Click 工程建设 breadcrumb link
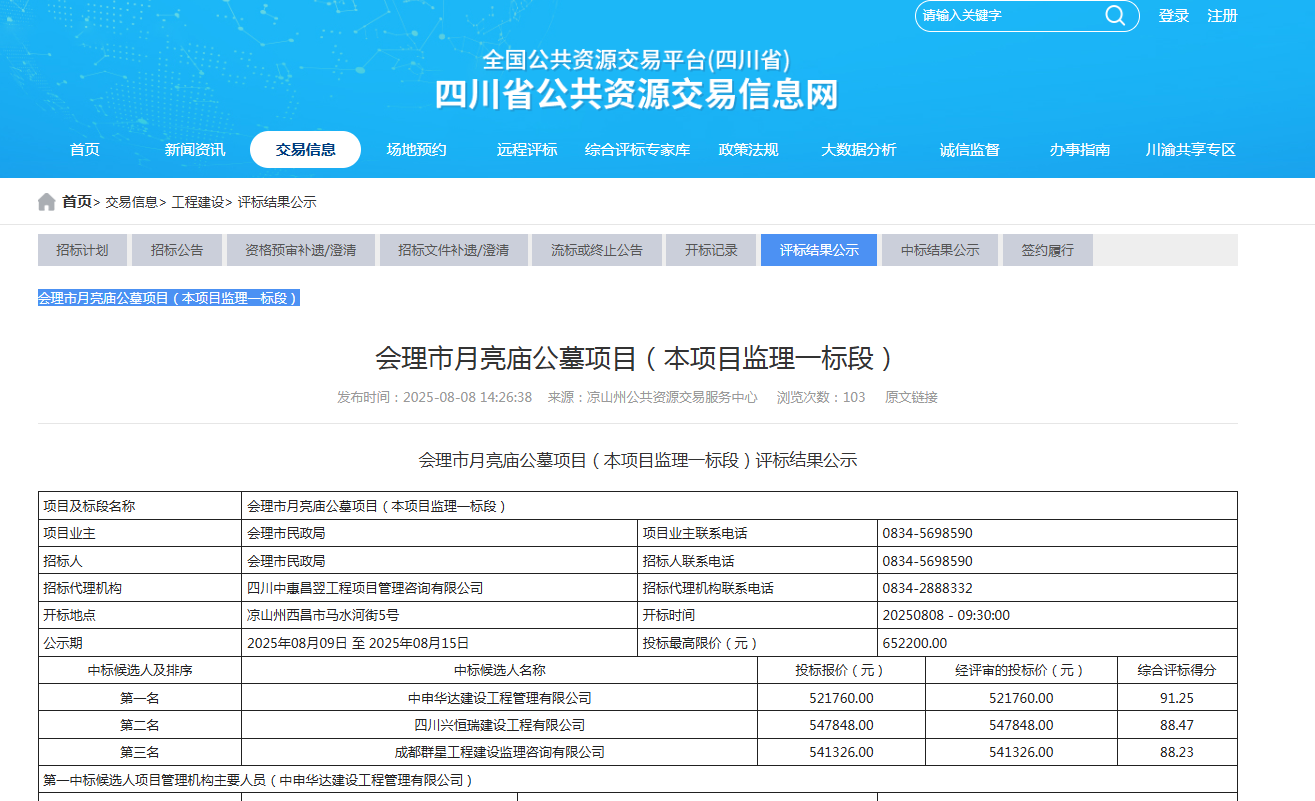Screen dimensions: 1315x801 (198, 202)
